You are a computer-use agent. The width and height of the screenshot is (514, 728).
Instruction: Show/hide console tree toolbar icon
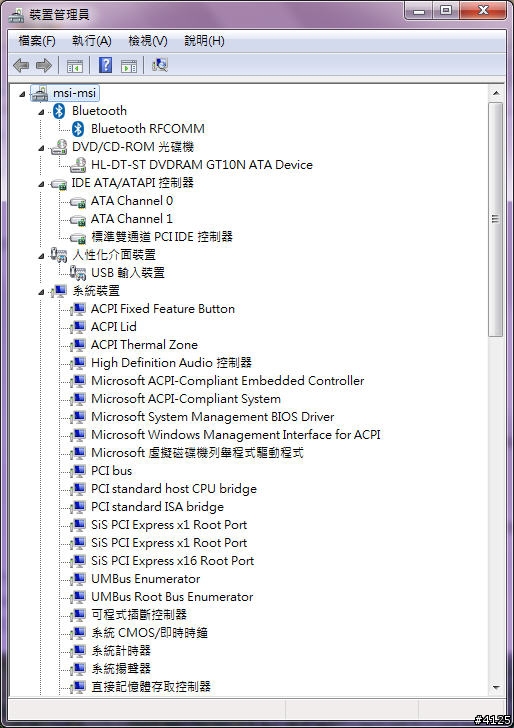75,66
